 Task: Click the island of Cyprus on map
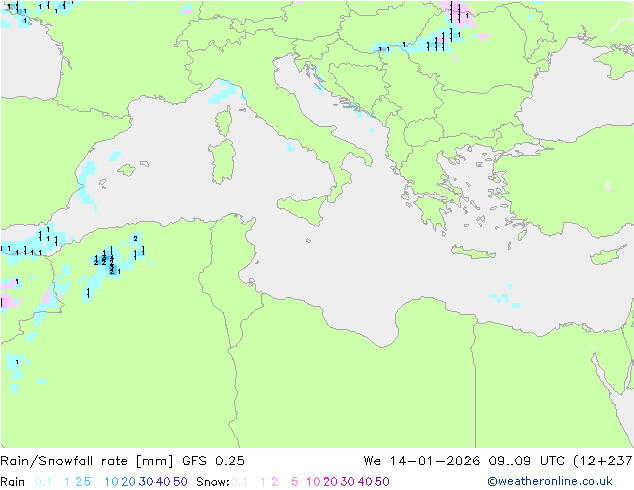(x=609, y=256)
